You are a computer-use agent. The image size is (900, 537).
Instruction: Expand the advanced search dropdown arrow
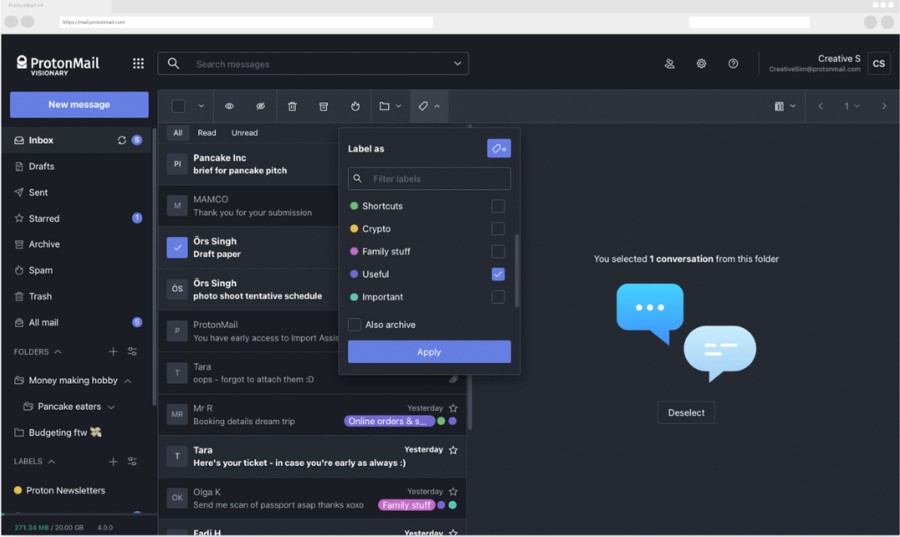point(457,64)
